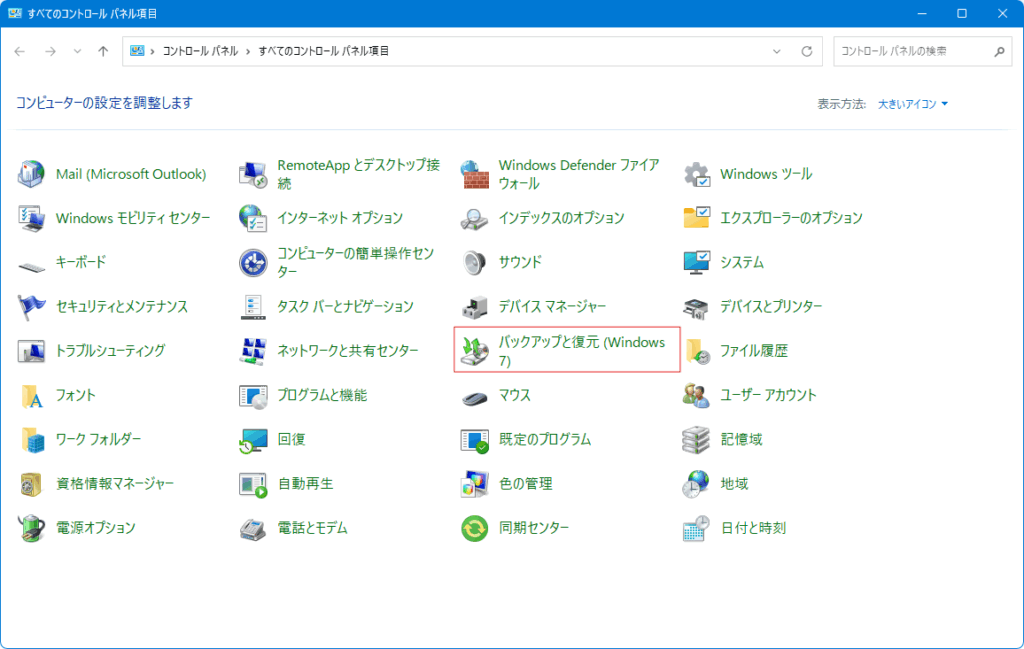This screenshot has width=1024, height=649.
Task: Open デバイスとプリンター printer icon
Action: [x=696, y=307]
